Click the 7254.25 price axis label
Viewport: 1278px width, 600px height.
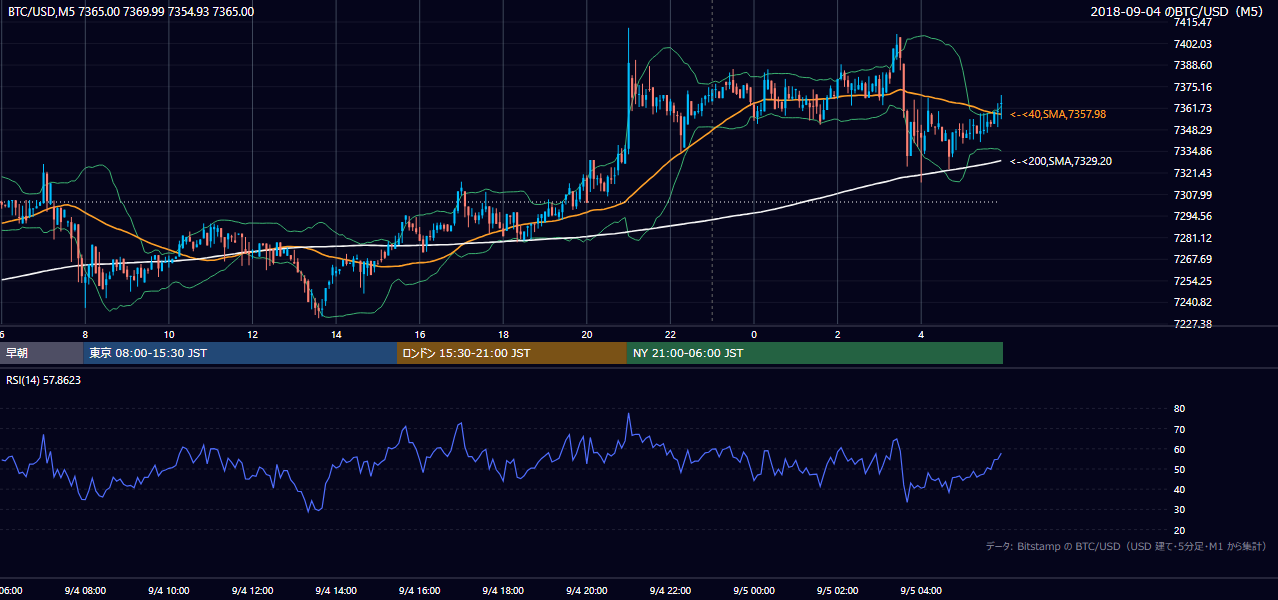[1193, 281]
